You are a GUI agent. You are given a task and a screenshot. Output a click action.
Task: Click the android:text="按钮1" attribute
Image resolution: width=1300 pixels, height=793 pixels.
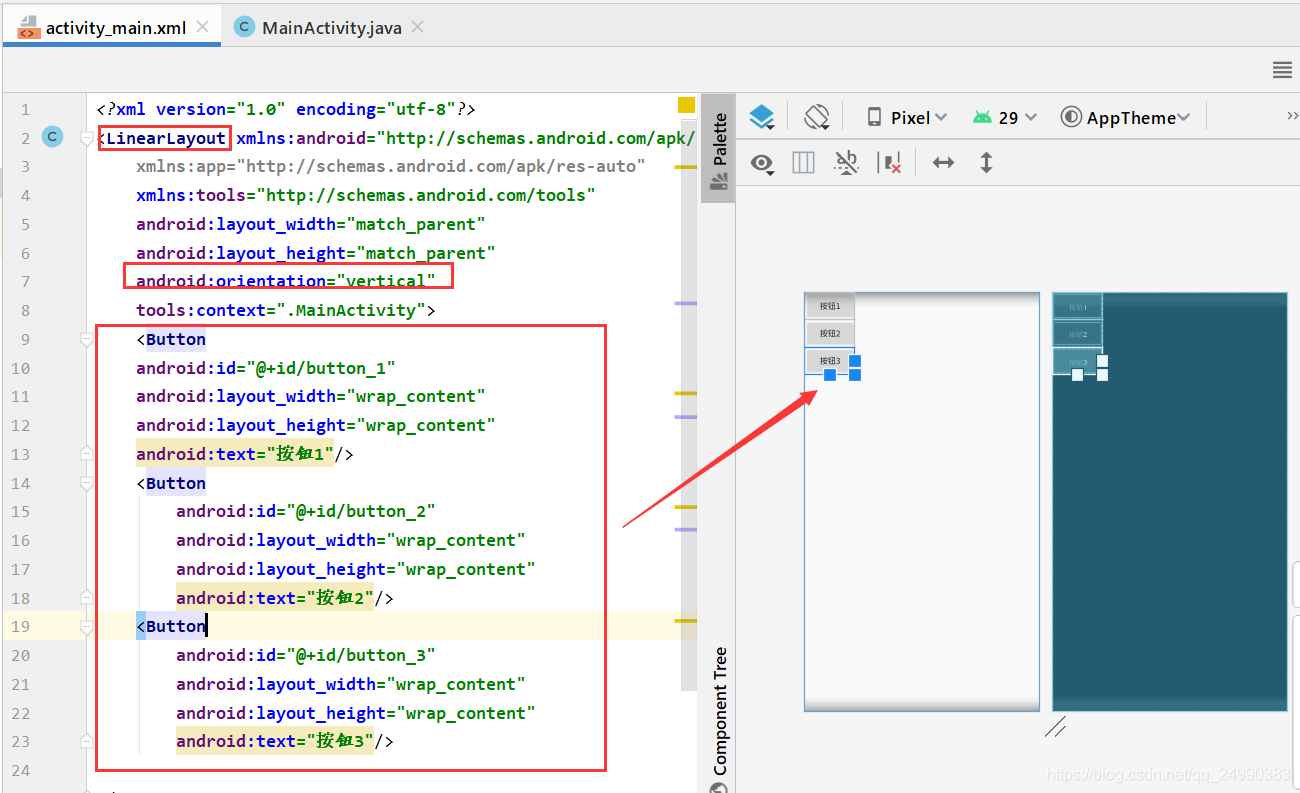coord(235,454)
